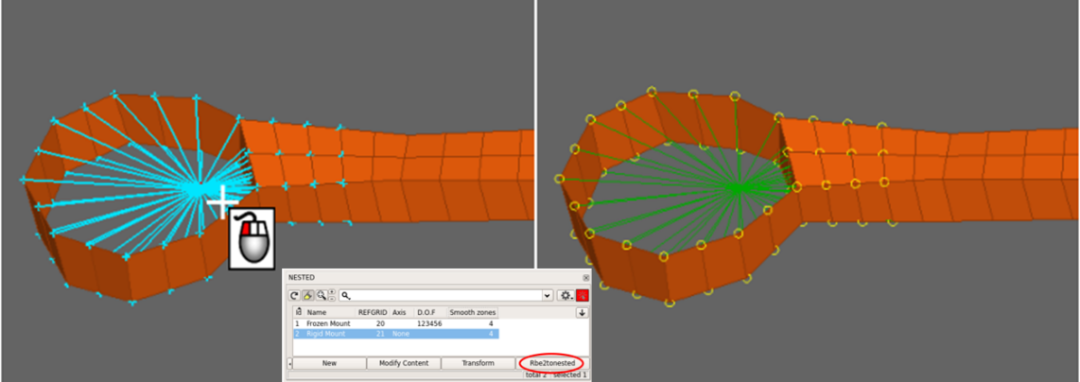The width and height of the screenshot is (1080, 382).
Task: Click the Transform button
Action: [x=478, y=363]
